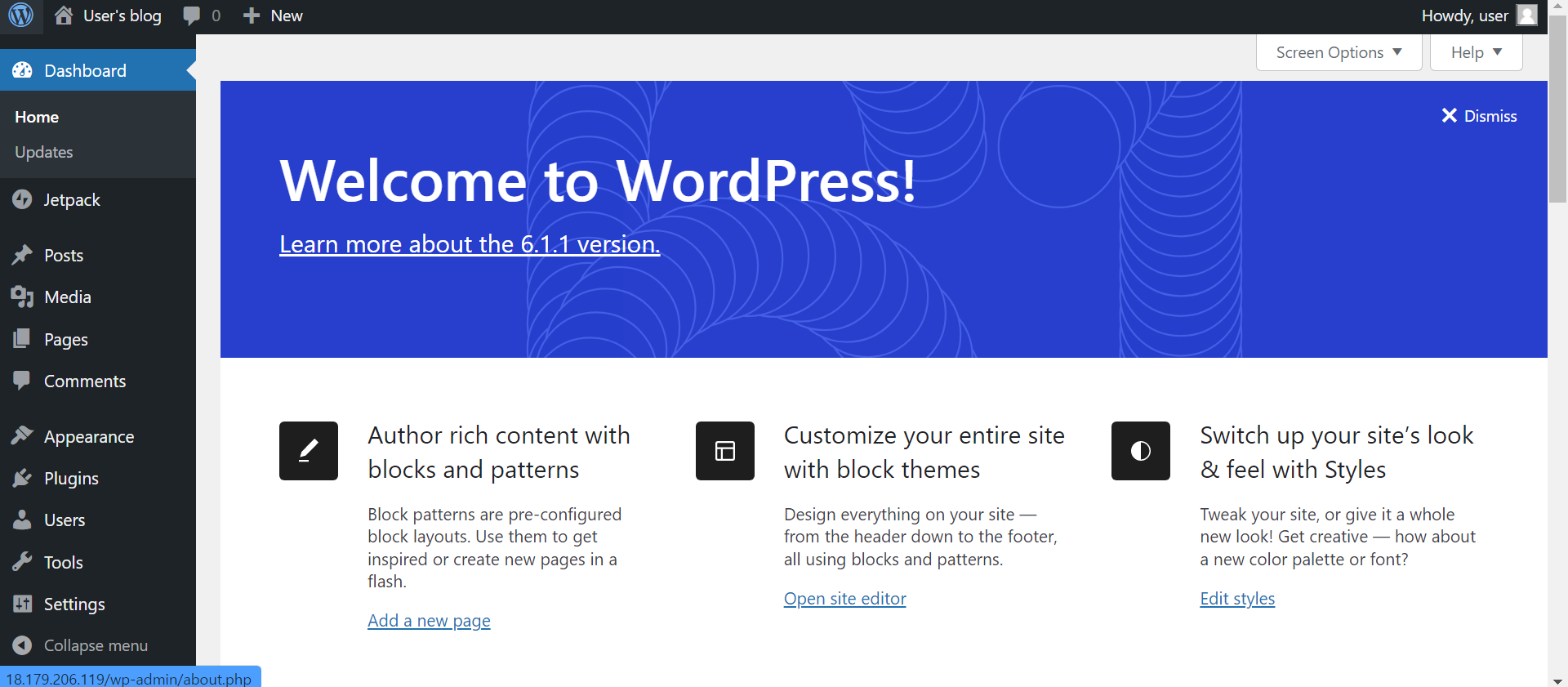
Task: Click the Collapse menu arrow icon
Action: pyautogui.click(x=22, y=645)
